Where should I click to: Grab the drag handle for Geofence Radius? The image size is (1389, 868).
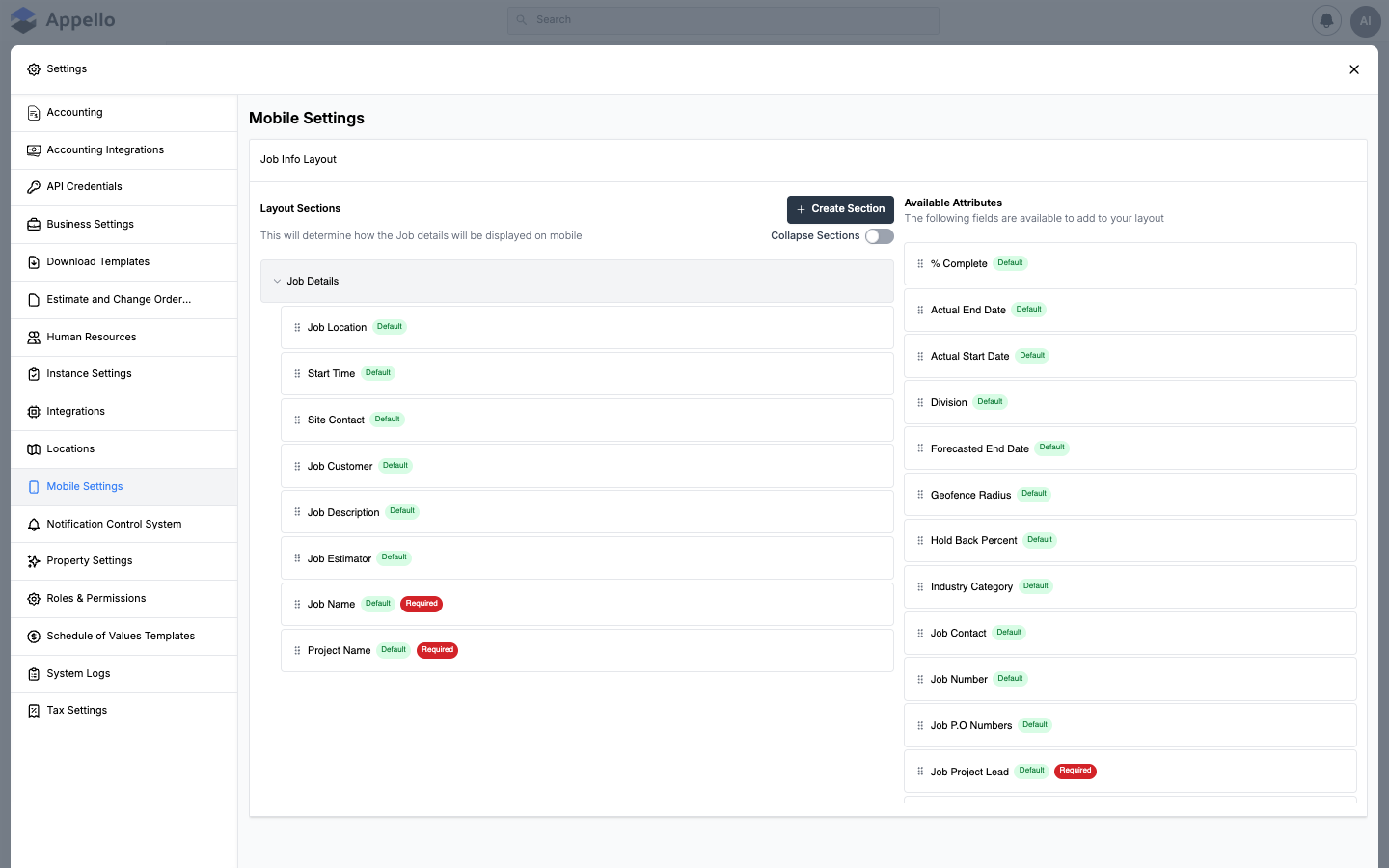(x=920, y=495)
